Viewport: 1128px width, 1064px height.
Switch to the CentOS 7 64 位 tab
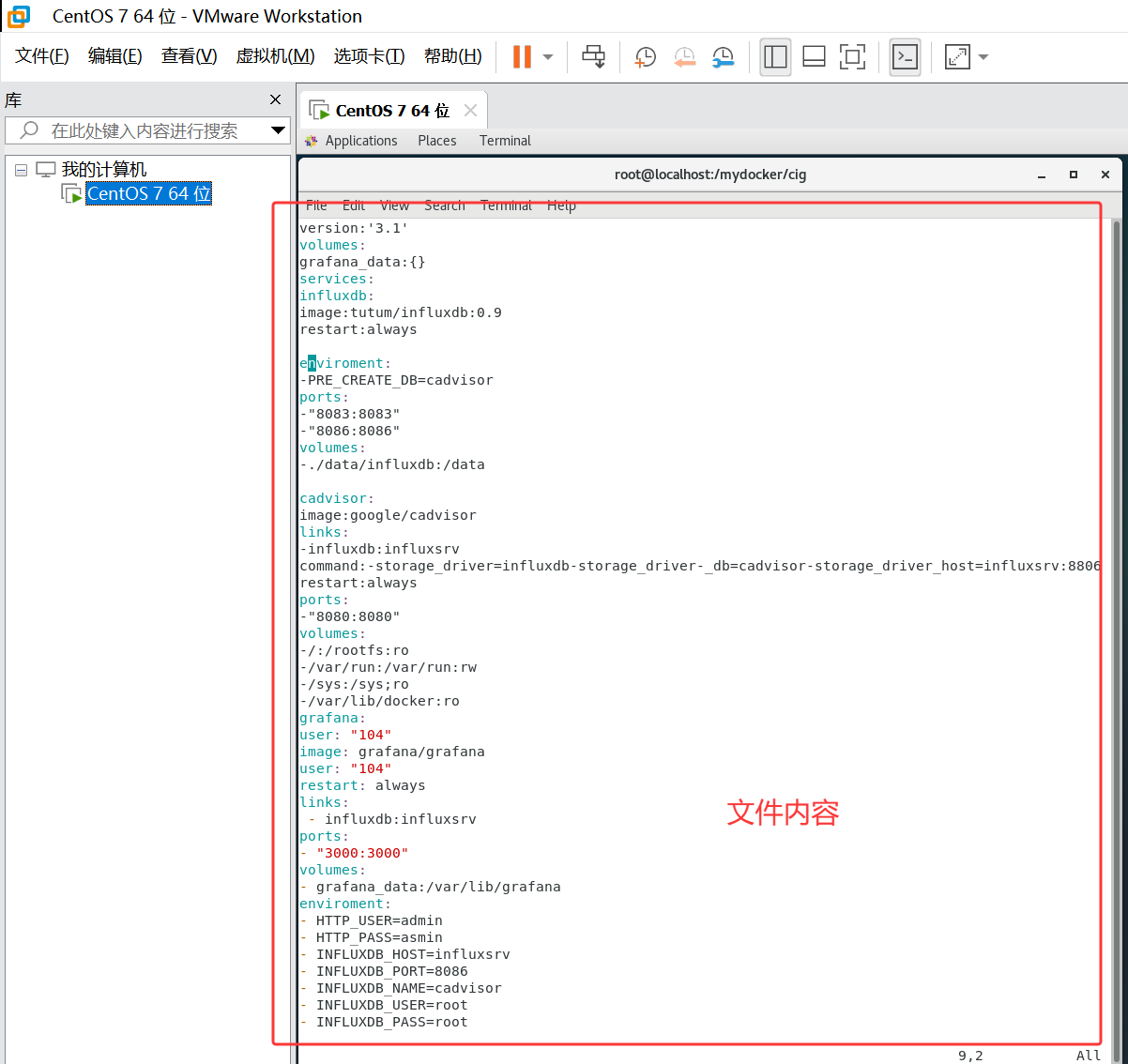[x=388, y=110]
